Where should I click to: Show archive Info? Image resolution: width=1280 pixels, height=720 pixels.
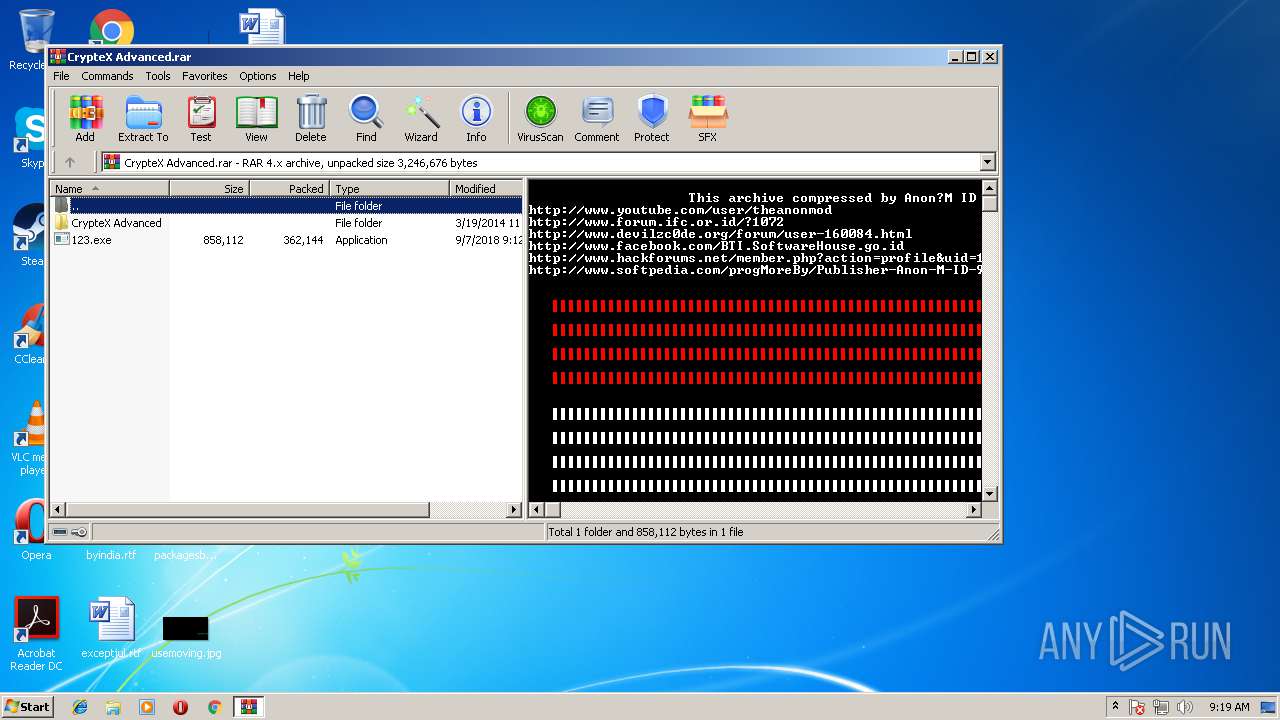[x=476, y=119]
